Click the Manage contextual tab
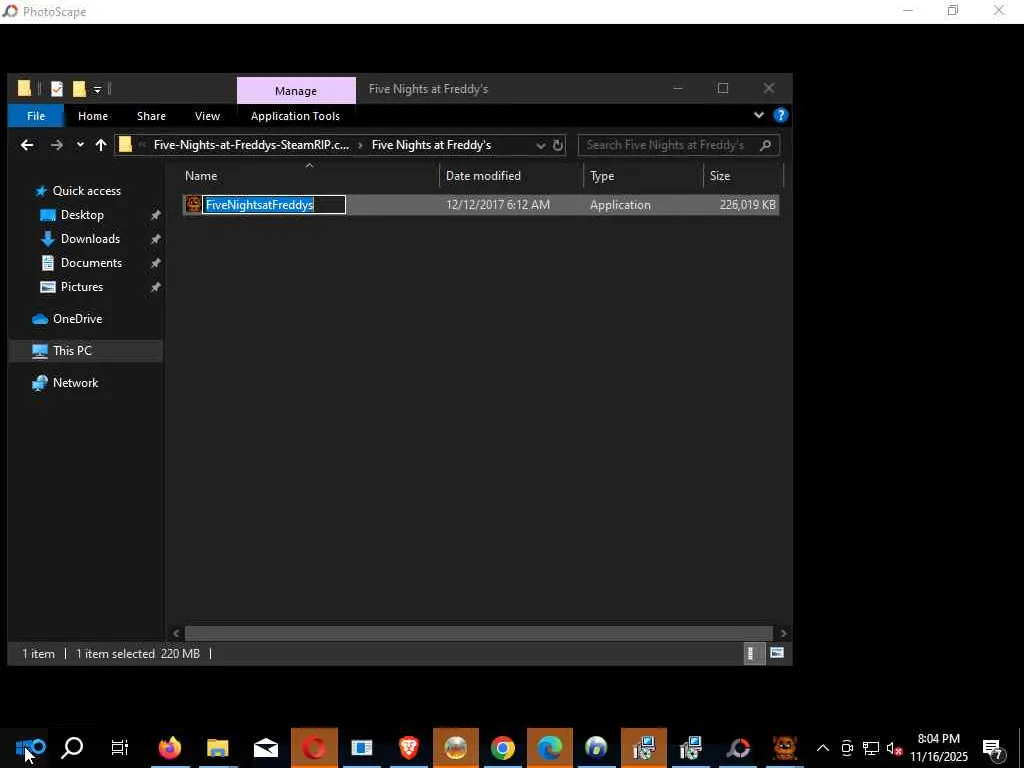 pos(296,91)
